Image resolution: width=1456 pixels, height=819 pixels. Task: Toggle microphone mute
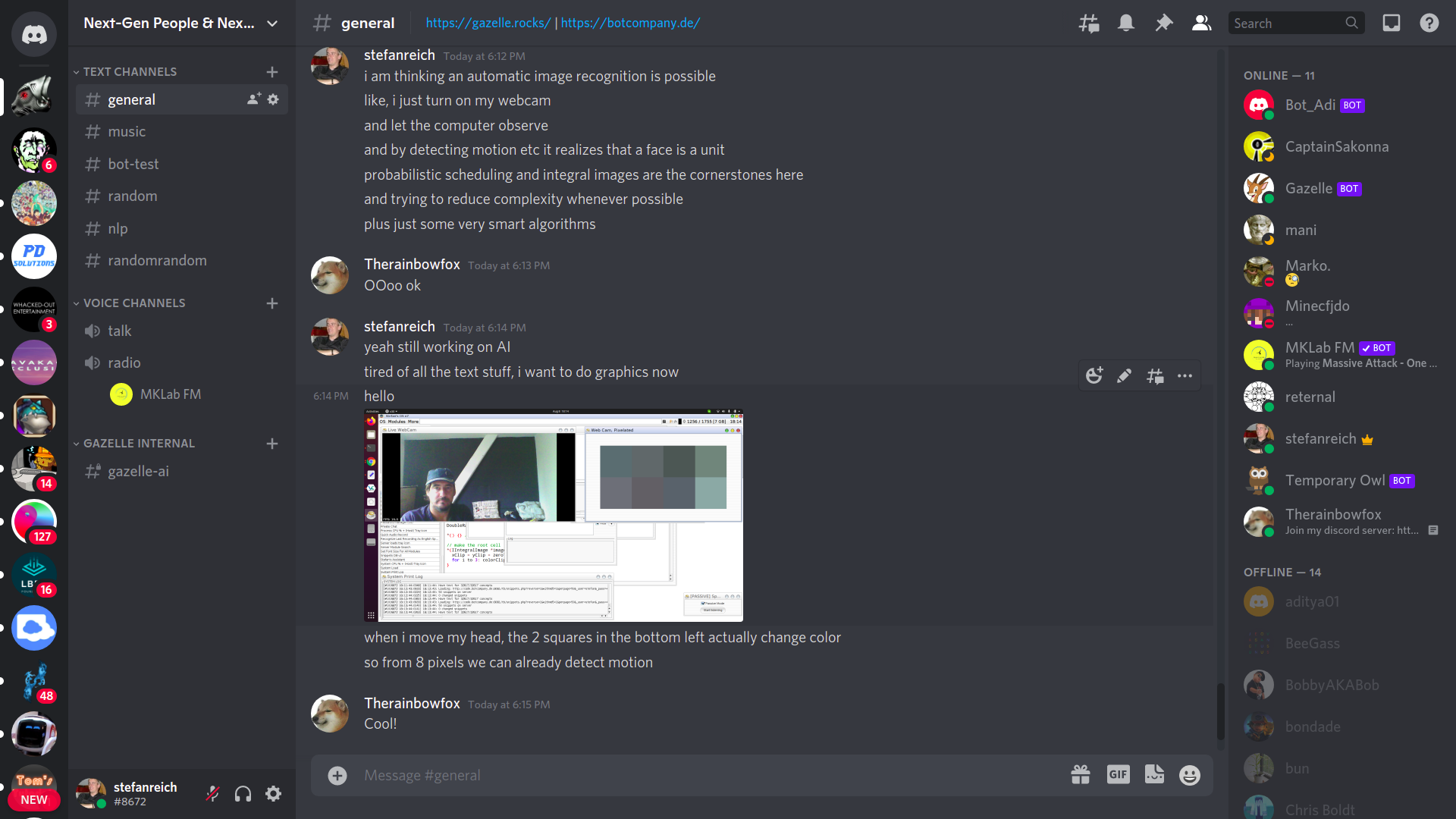pos(213,793)
